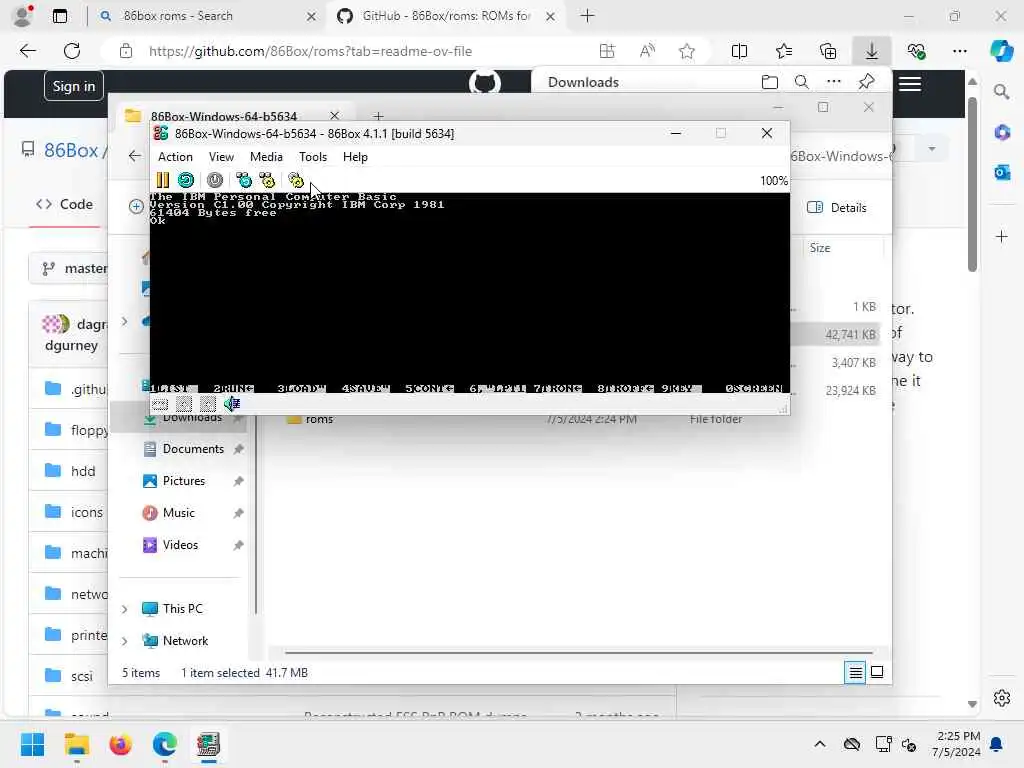Click the ACPI power shutdown icon in 86Box
The height and width of the screenshot is (768, 1024).
(x=215, y=180)
